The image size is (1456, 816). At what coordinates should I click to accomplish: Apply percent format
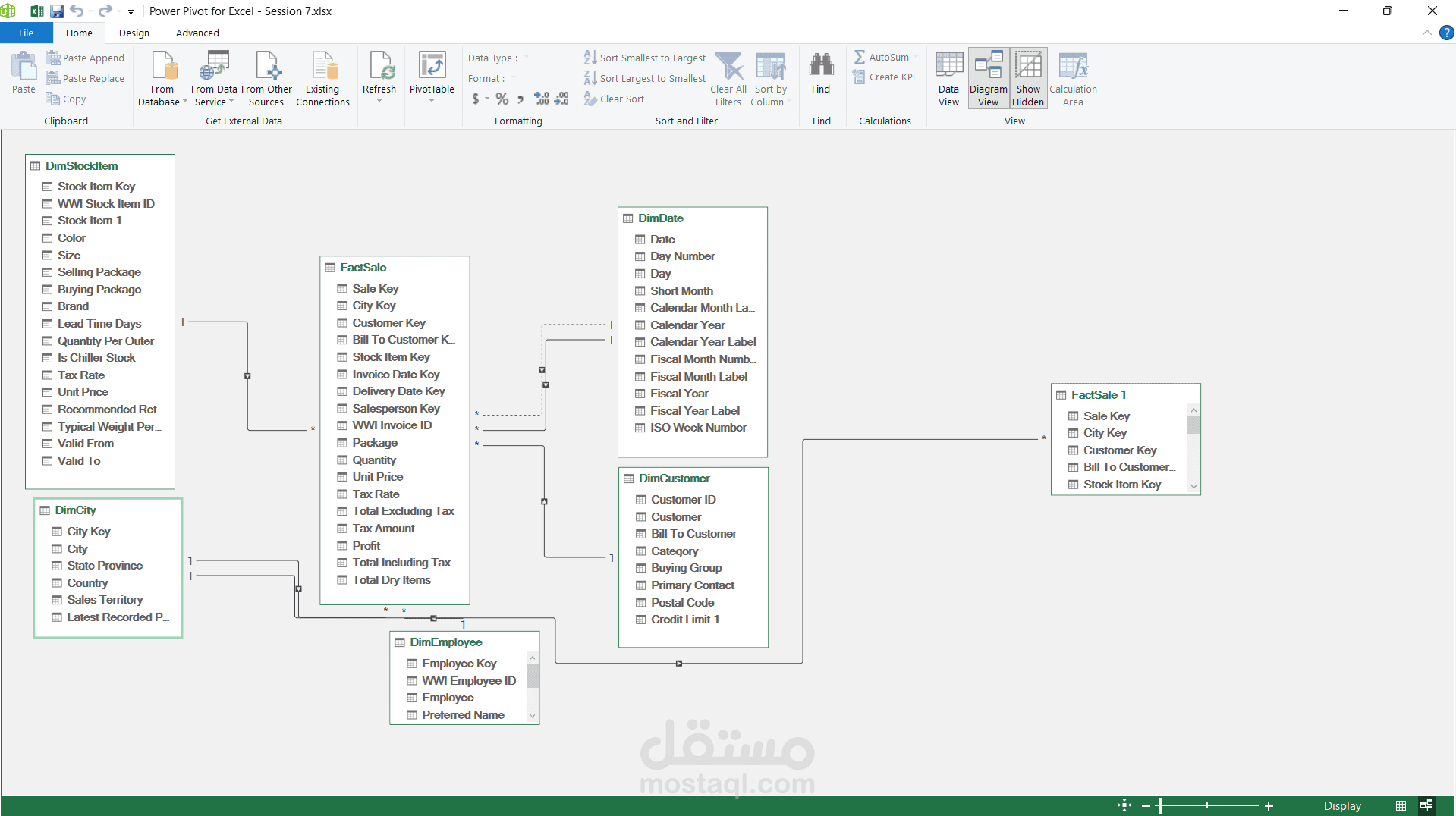pyautogui.click(x=502, y=99)
